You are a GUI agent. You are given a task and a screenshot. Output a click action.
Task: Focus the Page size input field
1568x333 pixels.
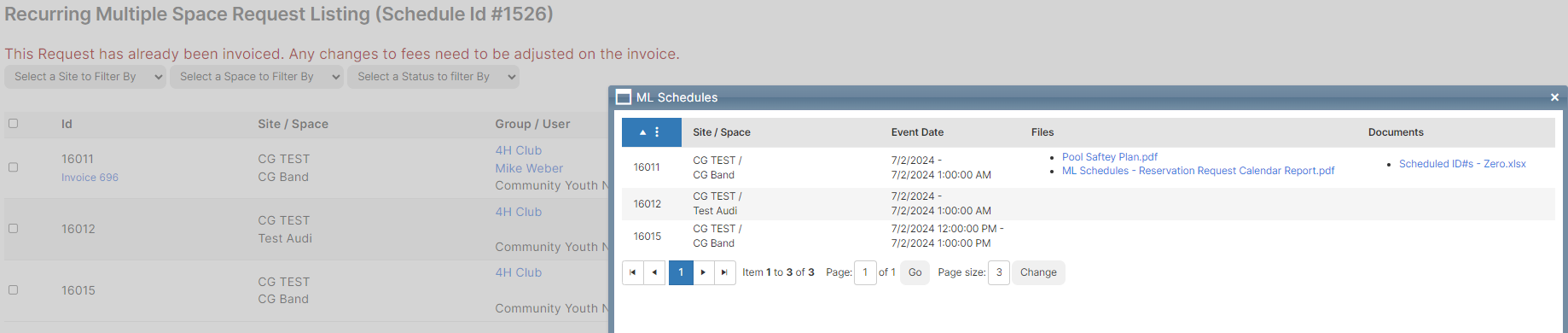pyautogui.click(x=999, y=272)
